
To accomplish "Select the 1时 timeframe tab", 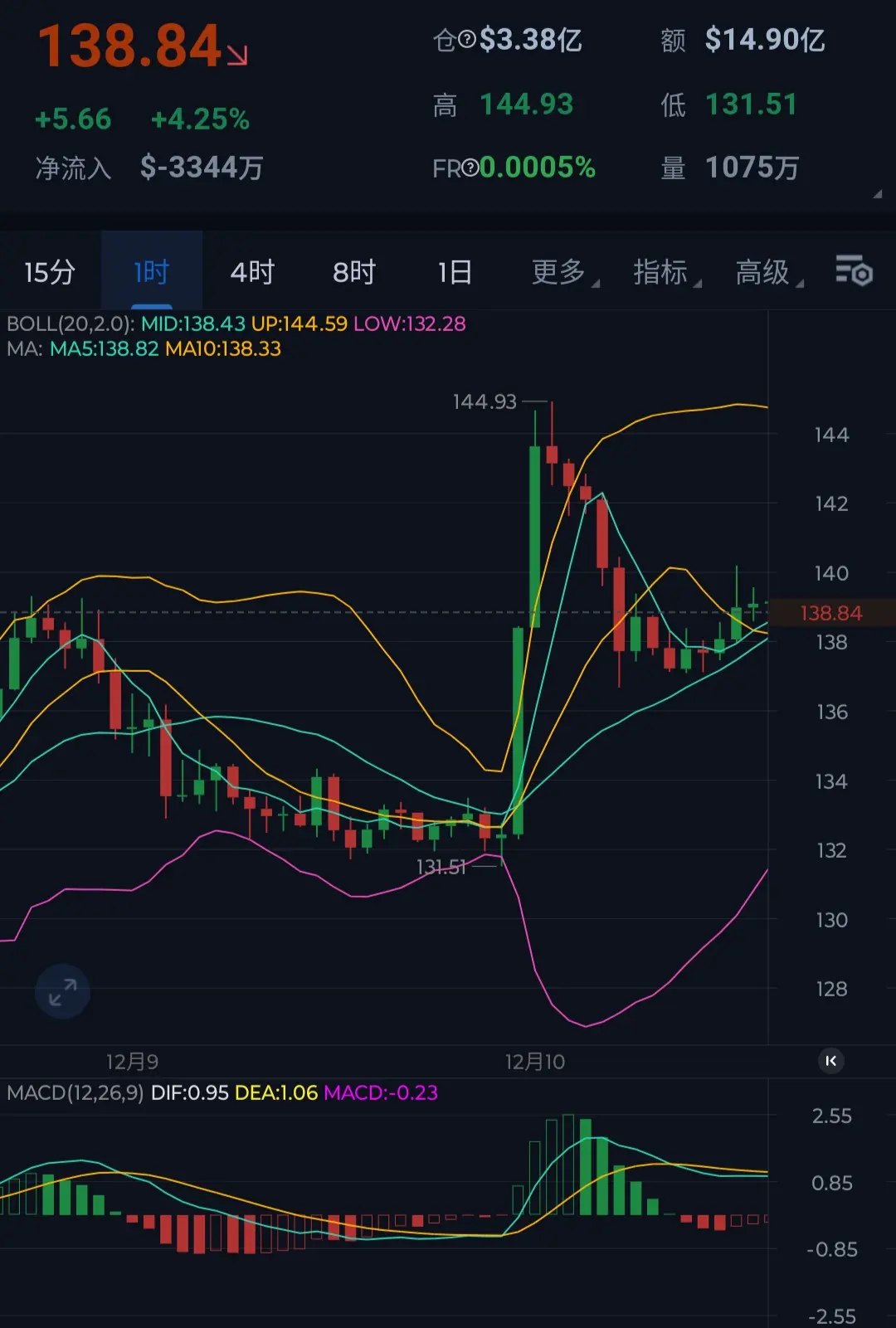I will coord(152,271).
